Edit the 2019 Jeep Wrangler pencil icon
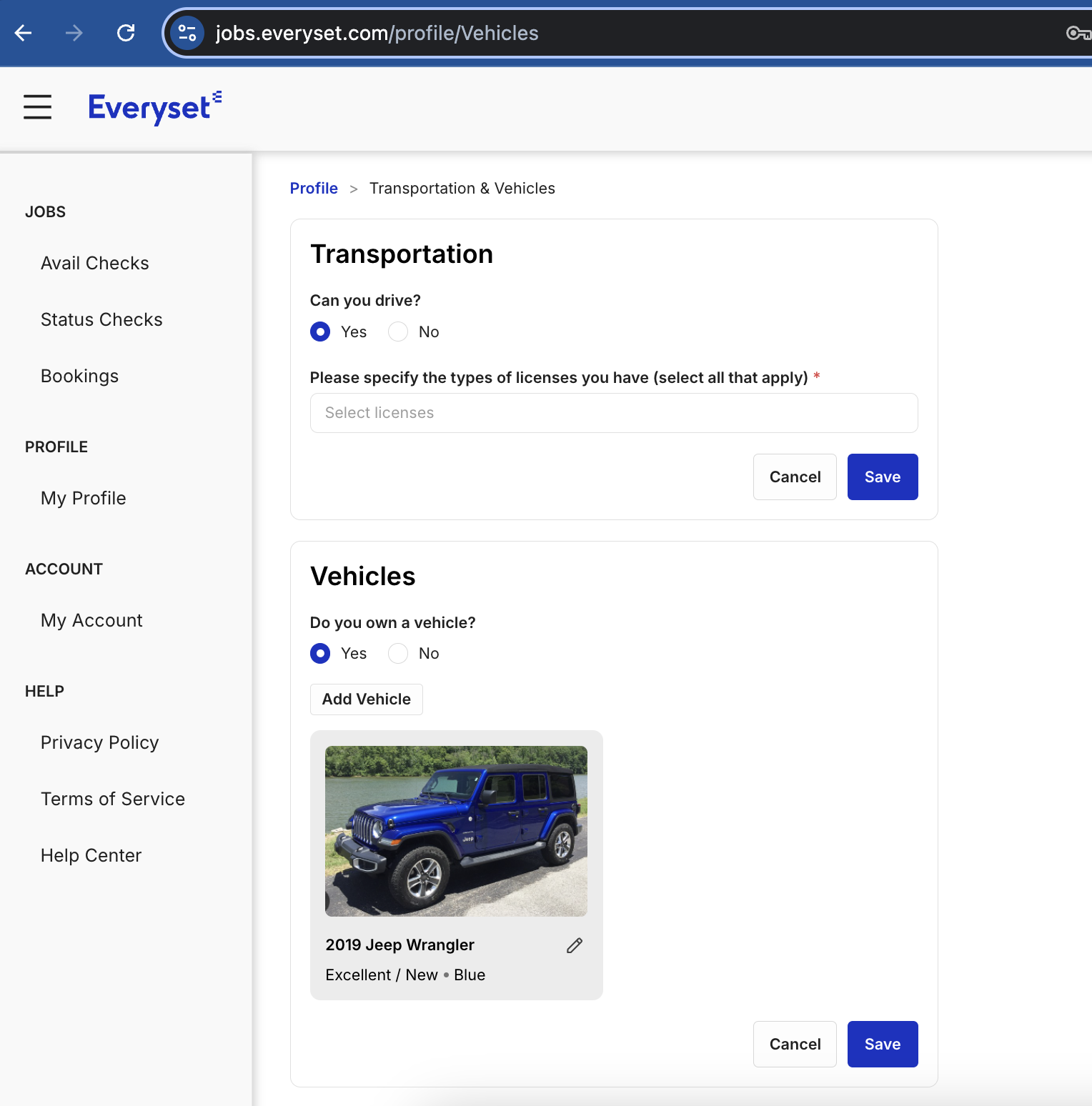 [x=575, y=945]
